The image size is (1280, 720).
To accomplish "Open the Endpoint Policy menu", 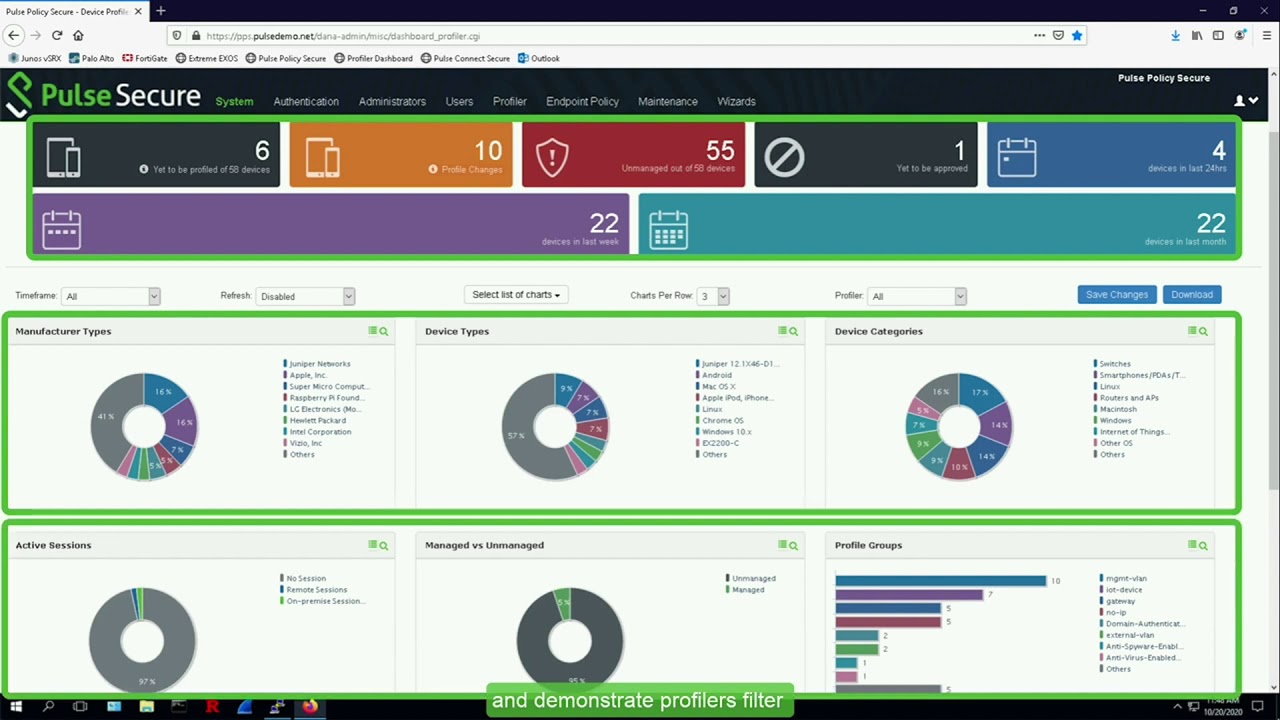I will (x=582, y=101).
